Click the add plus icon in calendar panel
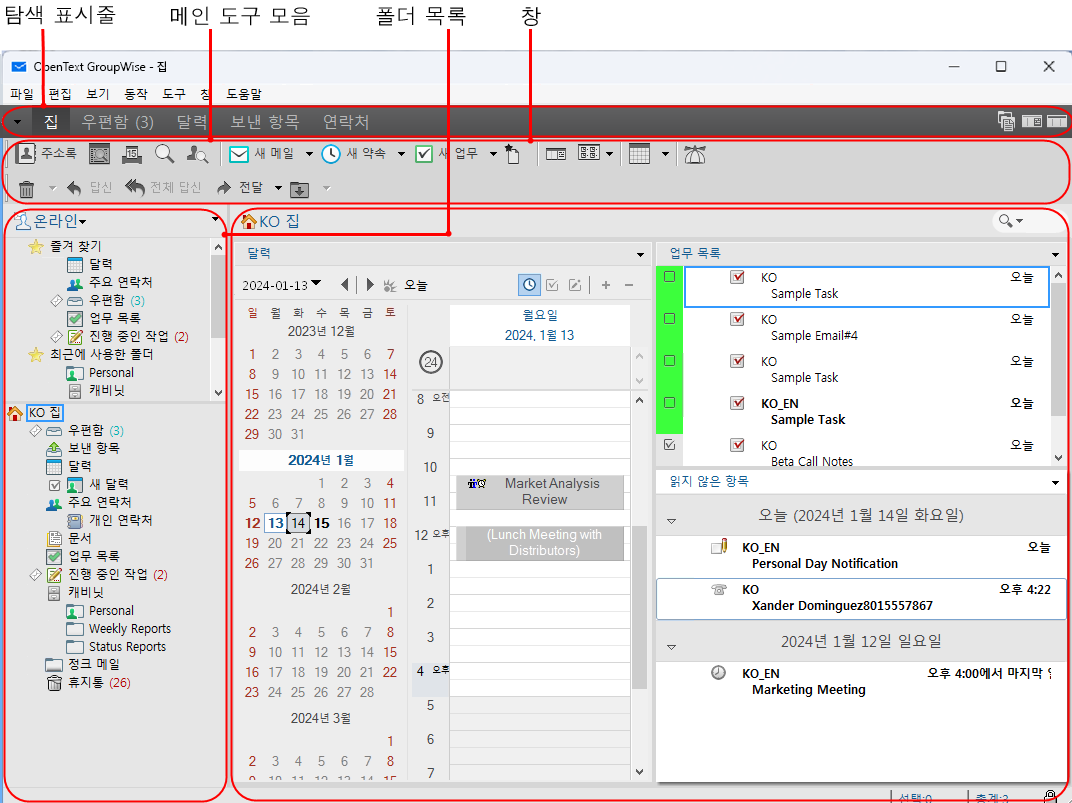Viewport: 1072px width, 803px height. (606, 285)
